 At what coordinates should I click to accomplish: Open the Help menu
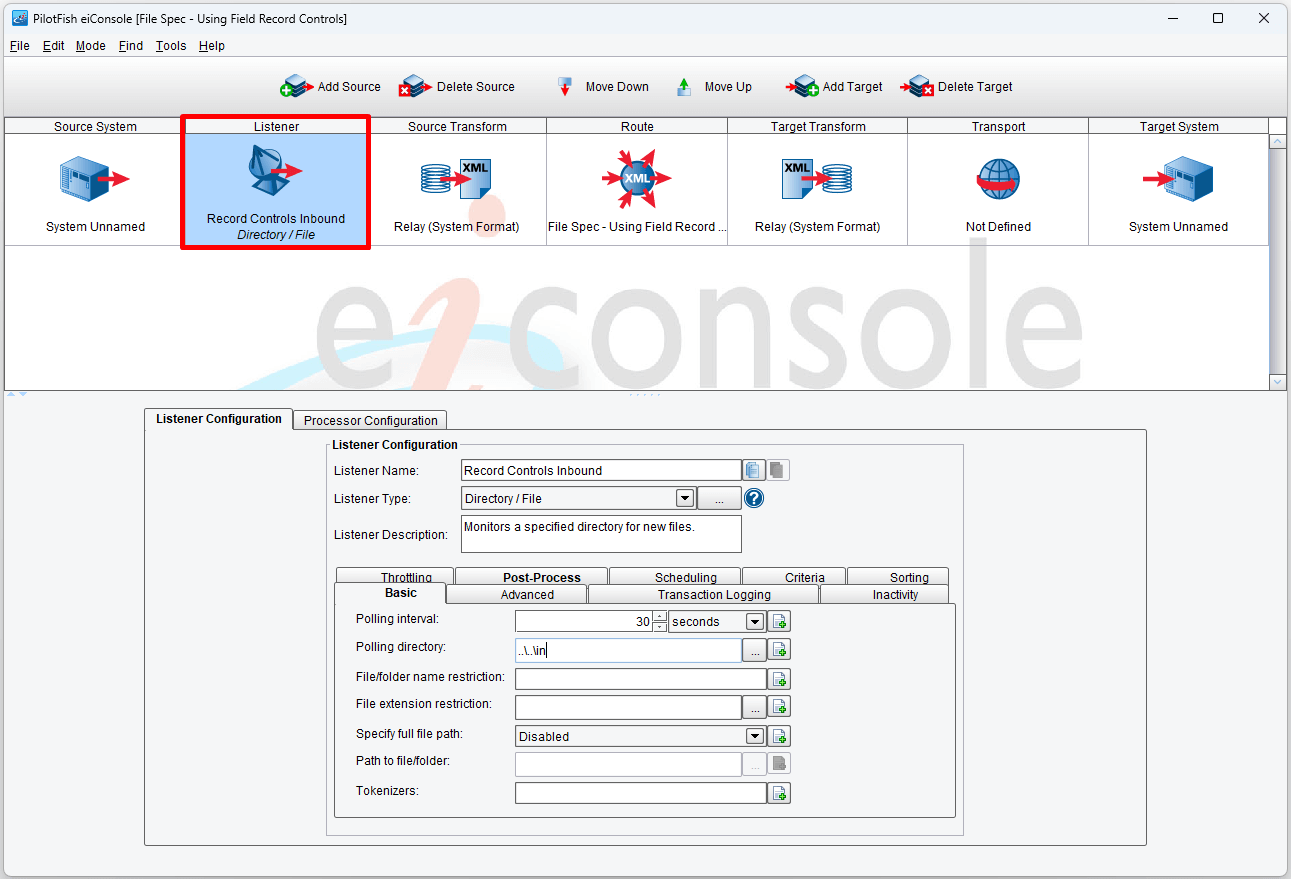[212, 46]
